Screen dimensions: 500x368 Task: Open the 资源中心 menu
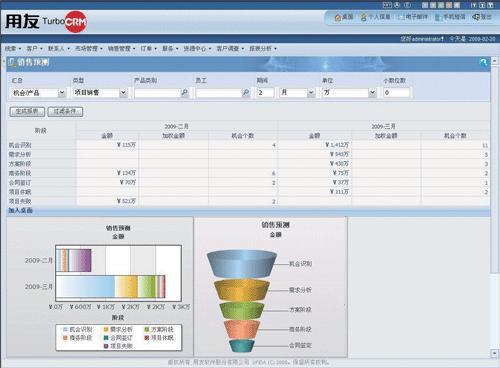[x=197, y=49]
